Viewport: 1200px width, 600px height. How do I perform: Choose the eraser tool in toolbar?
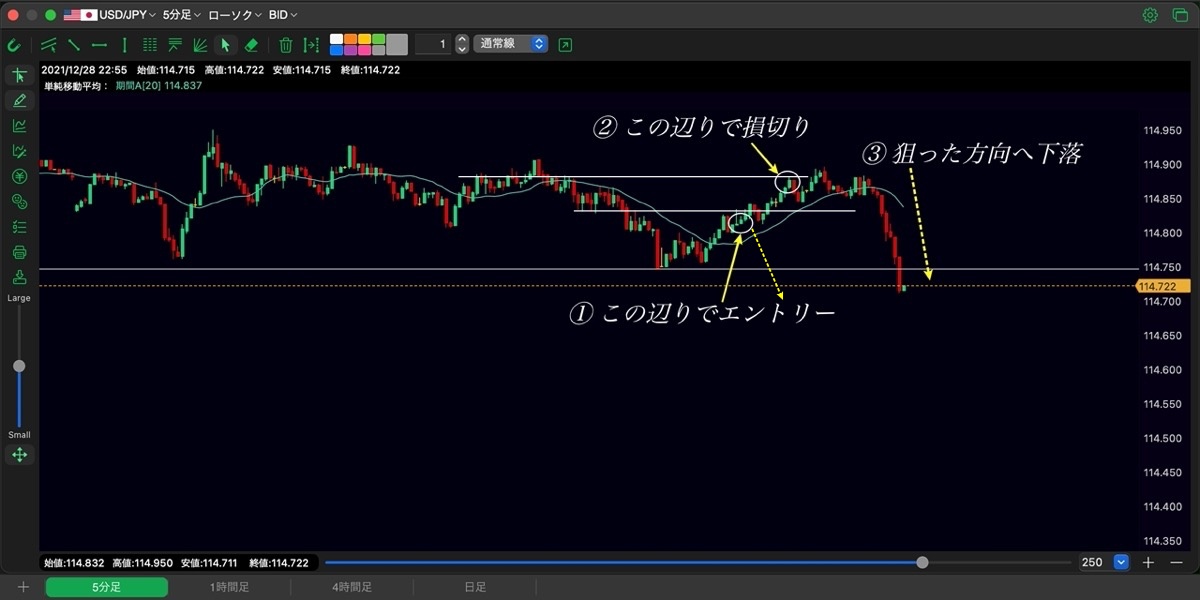tap(251, 45)
